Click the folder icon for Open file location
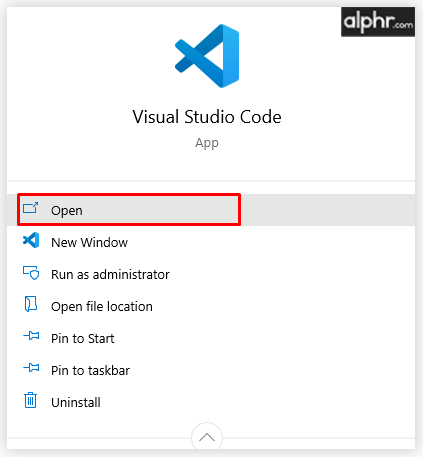 pos(31,304)
